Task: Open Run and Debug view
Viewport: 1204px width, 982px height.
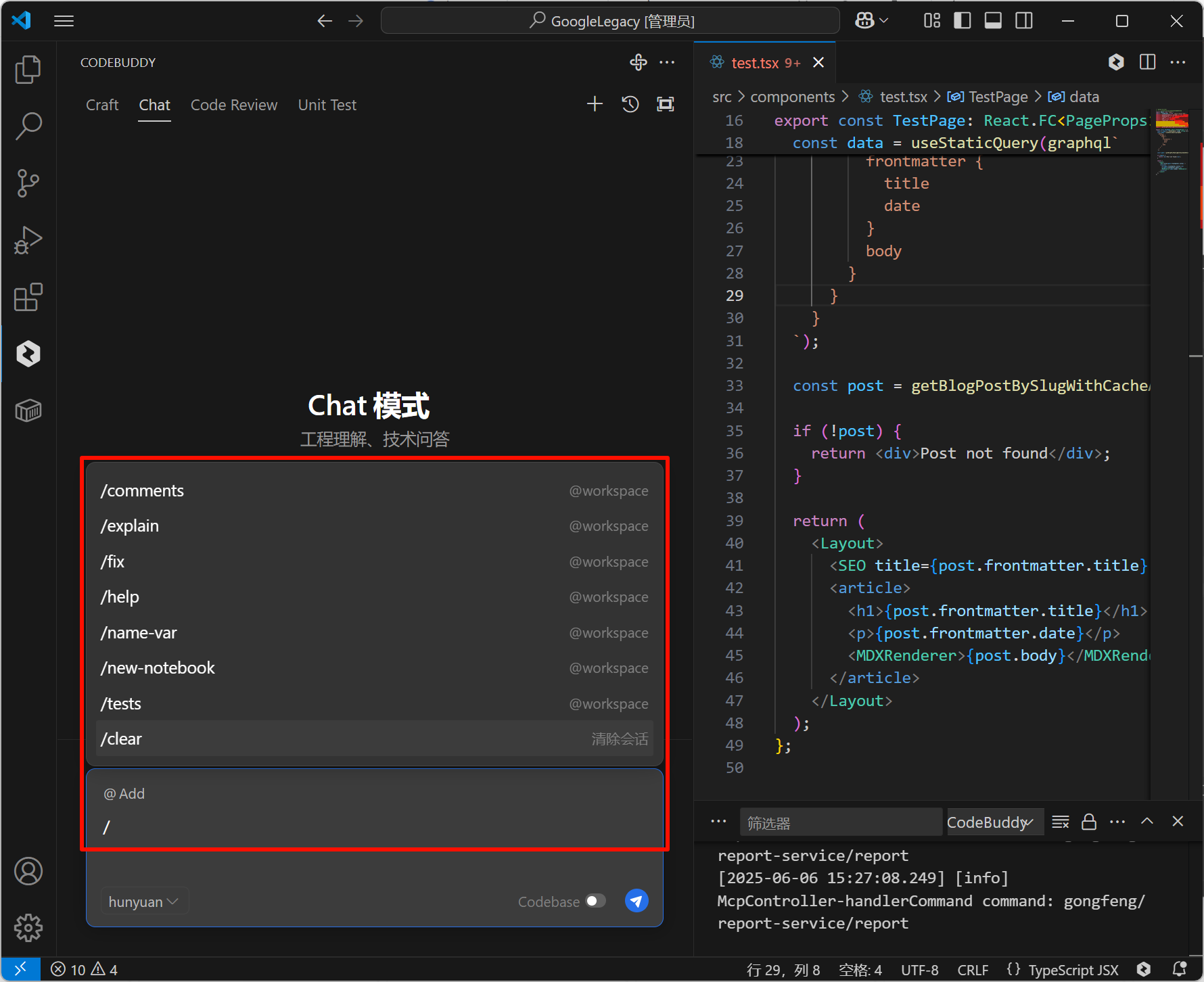Action: [28, 240]
